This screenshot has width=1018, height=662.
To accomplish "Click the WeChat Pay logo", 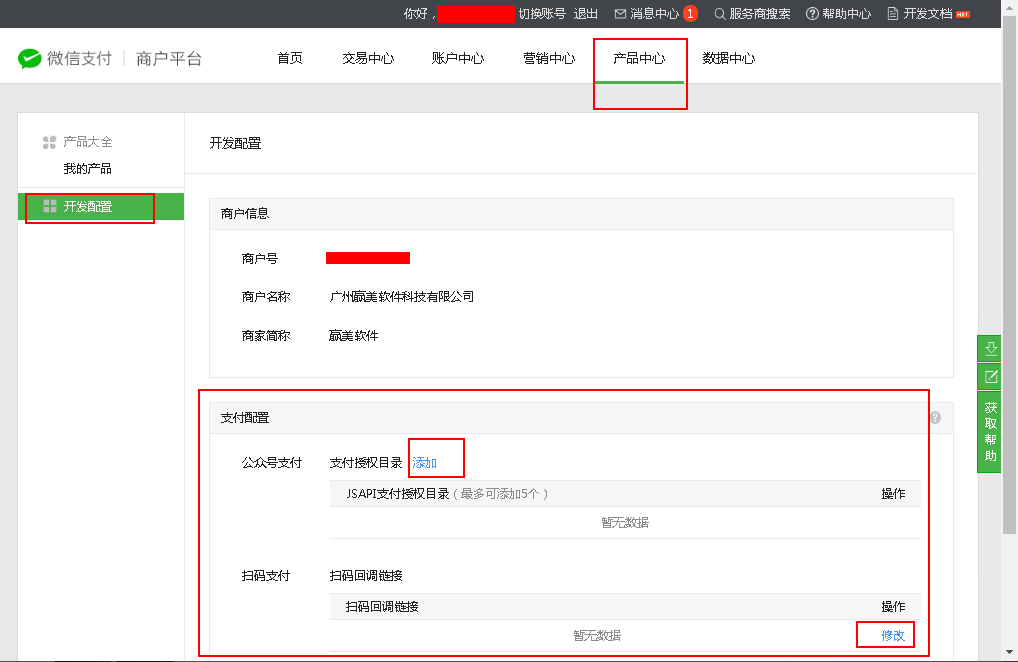I will (x=30, y=59).
